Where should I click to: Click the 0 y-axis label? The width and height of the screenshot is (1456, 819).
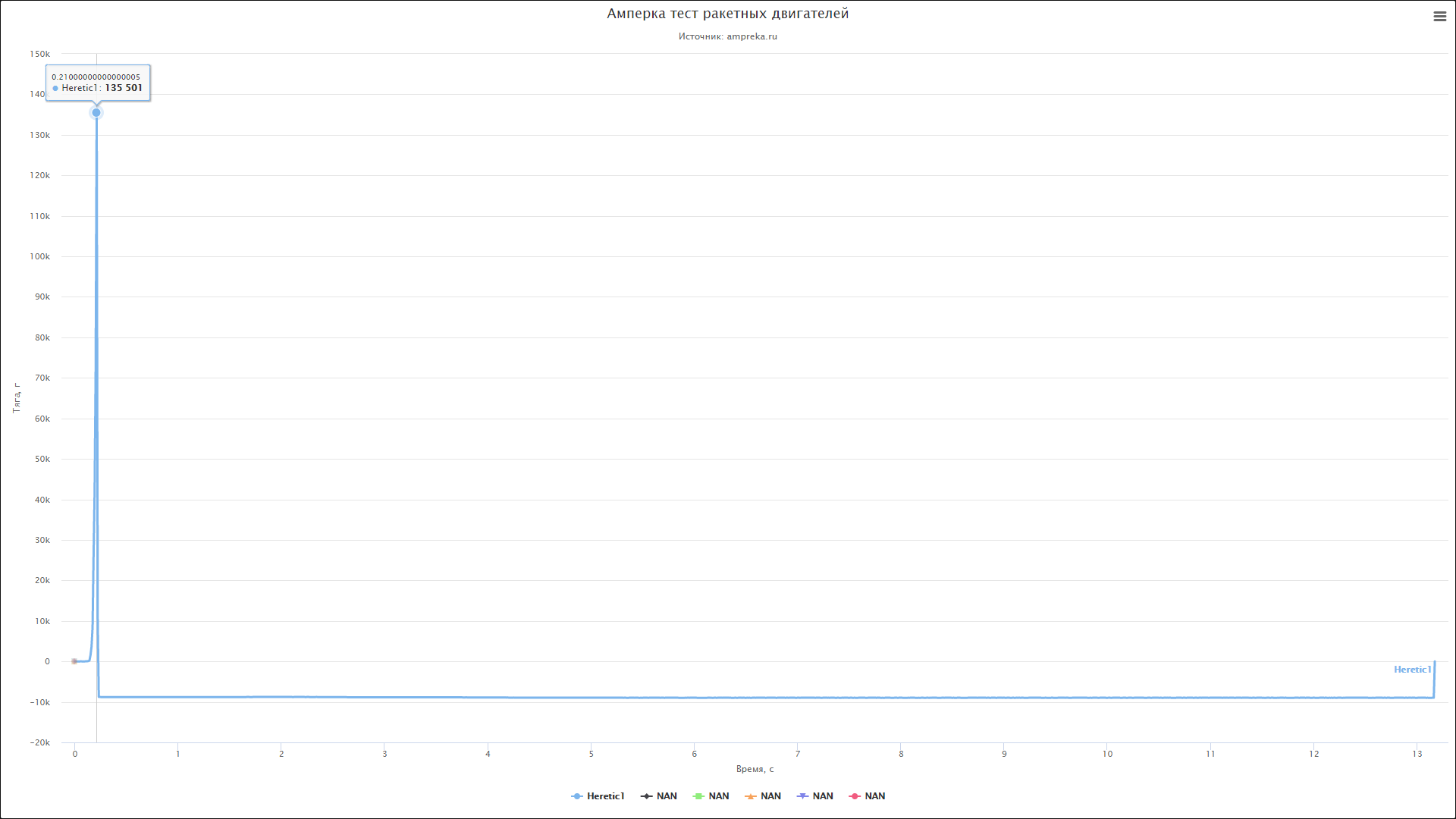point(47,661)
